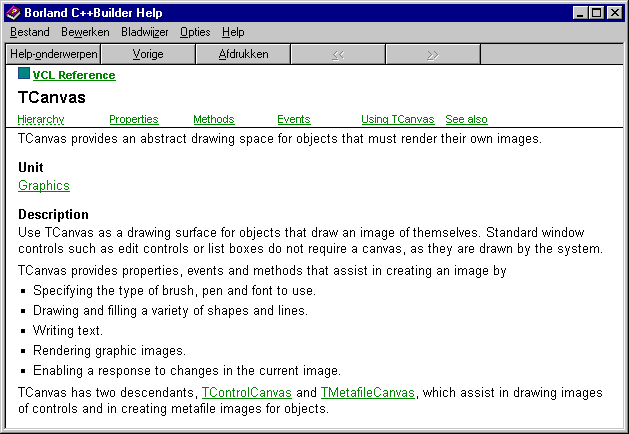Follow the VCL Reference link
The width and height of the screenshot is (629, 434).
[74, 75]
